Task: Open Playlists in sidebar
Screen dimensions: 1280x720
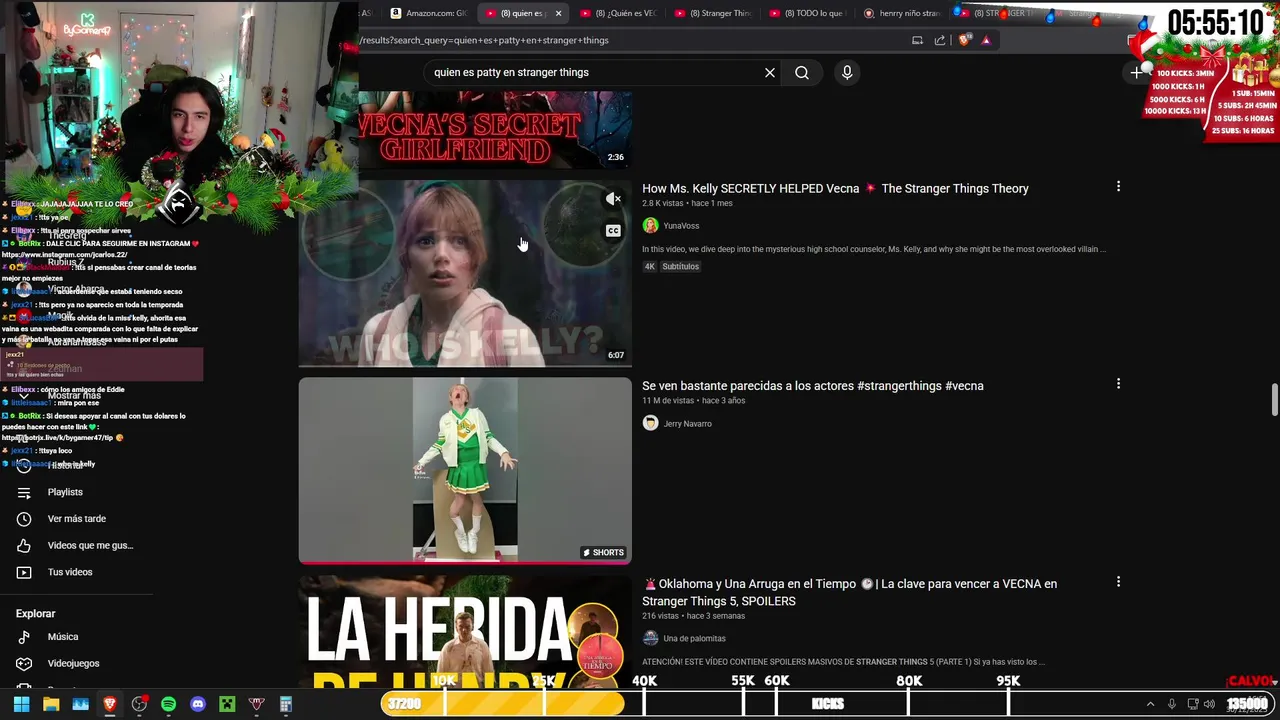Action: tap(65, 492)
